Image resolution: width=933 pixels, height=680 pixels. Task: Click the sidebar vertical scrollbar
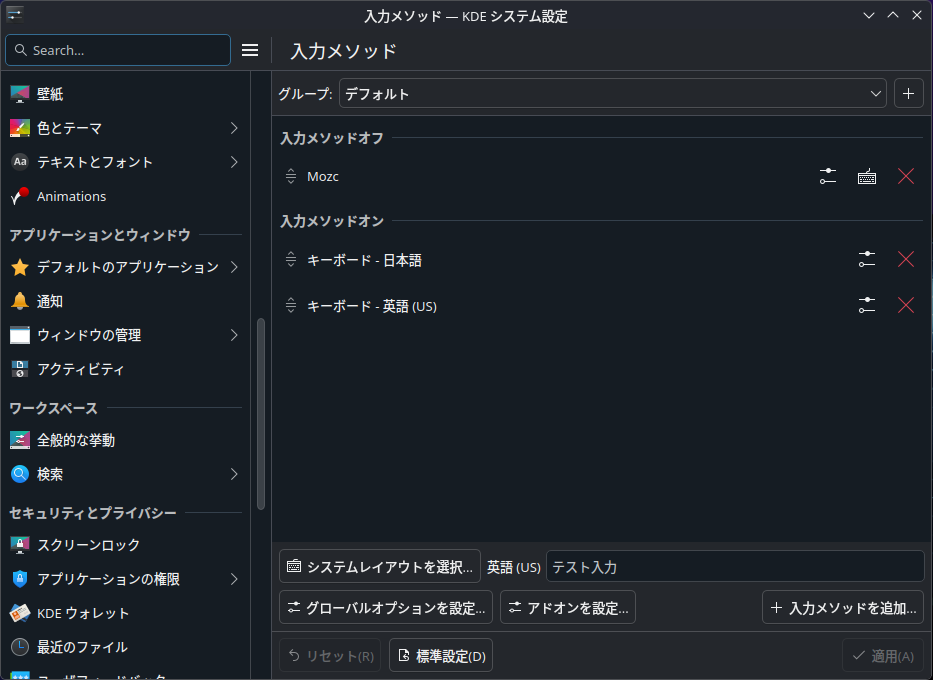click(261, 415)
